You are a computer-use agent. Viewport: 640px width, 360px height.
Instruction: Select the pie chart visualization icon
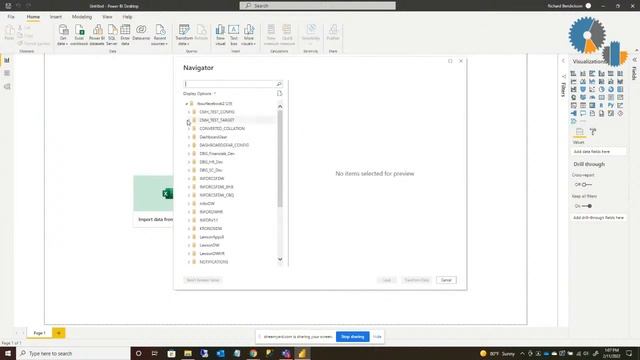click(601, 89)
